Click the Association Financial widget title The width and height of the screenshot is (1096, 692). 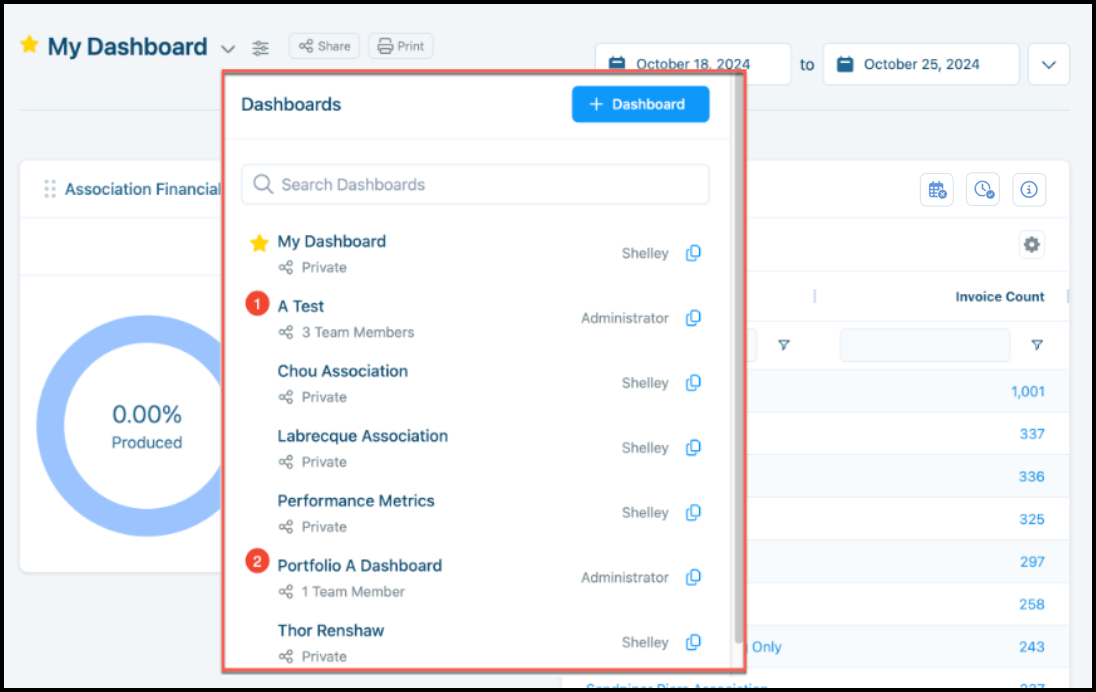[x=143, y=189]
